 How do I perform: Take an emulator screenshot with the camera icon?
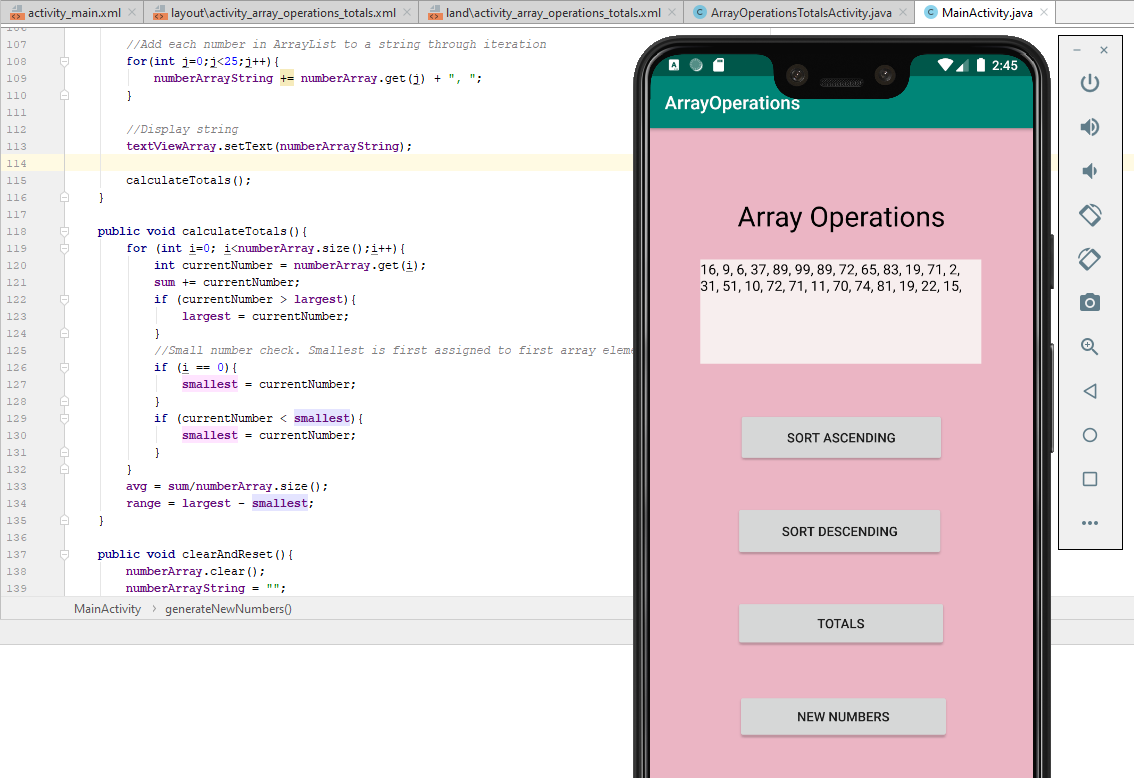tap(1089, 302)
